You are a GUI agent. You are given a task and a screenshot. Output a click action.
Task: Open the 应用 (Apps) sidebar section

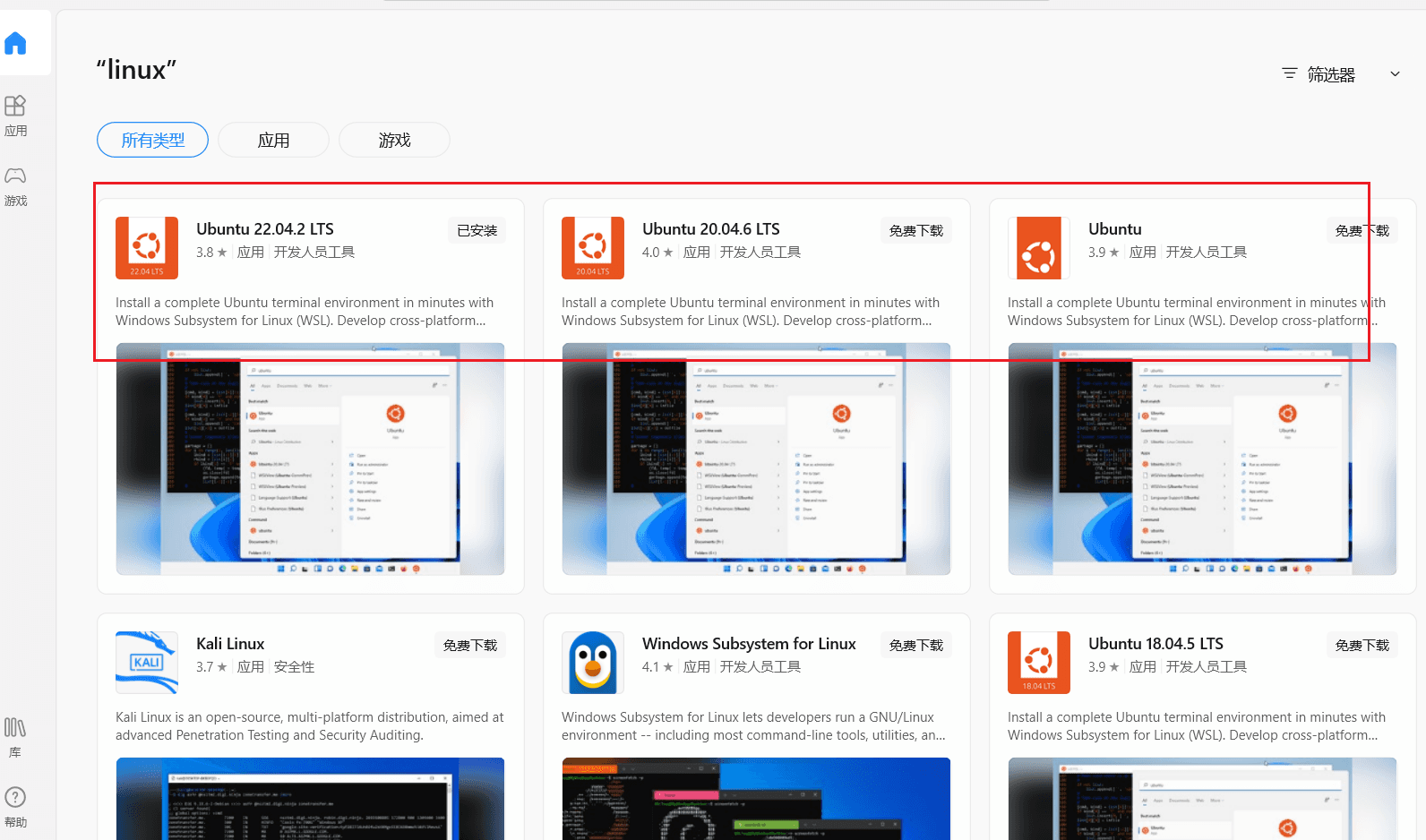pos(15,116)
